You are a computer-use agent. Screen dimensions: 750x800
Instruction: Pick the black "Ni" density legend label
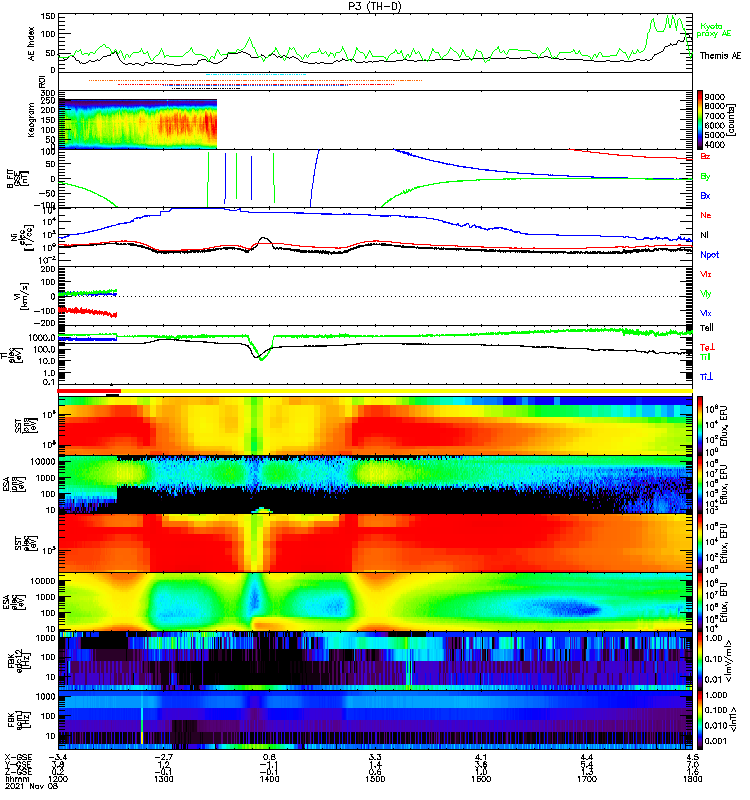coord(704,235)
